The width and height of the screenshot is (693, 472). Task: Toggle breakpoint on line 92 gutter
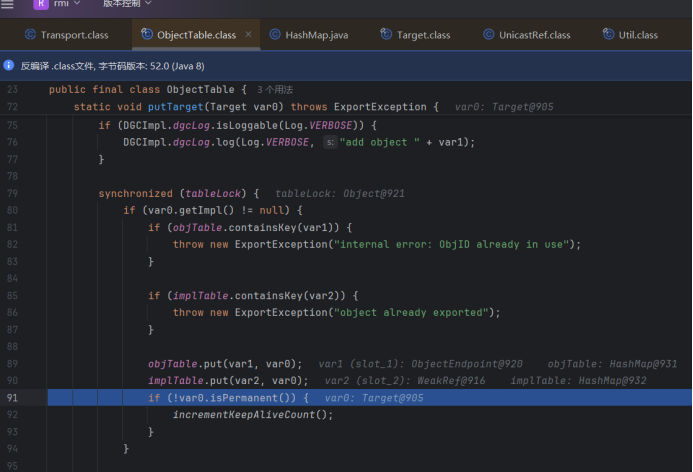pyautogui.click(x=13, y=414)
